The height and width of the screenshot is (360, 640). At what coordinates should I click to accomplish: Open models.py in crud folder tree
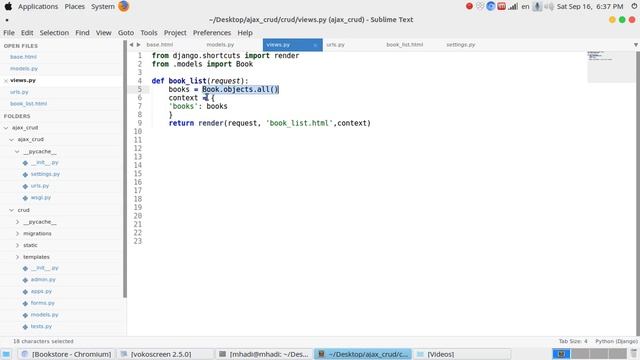point(44,315)
